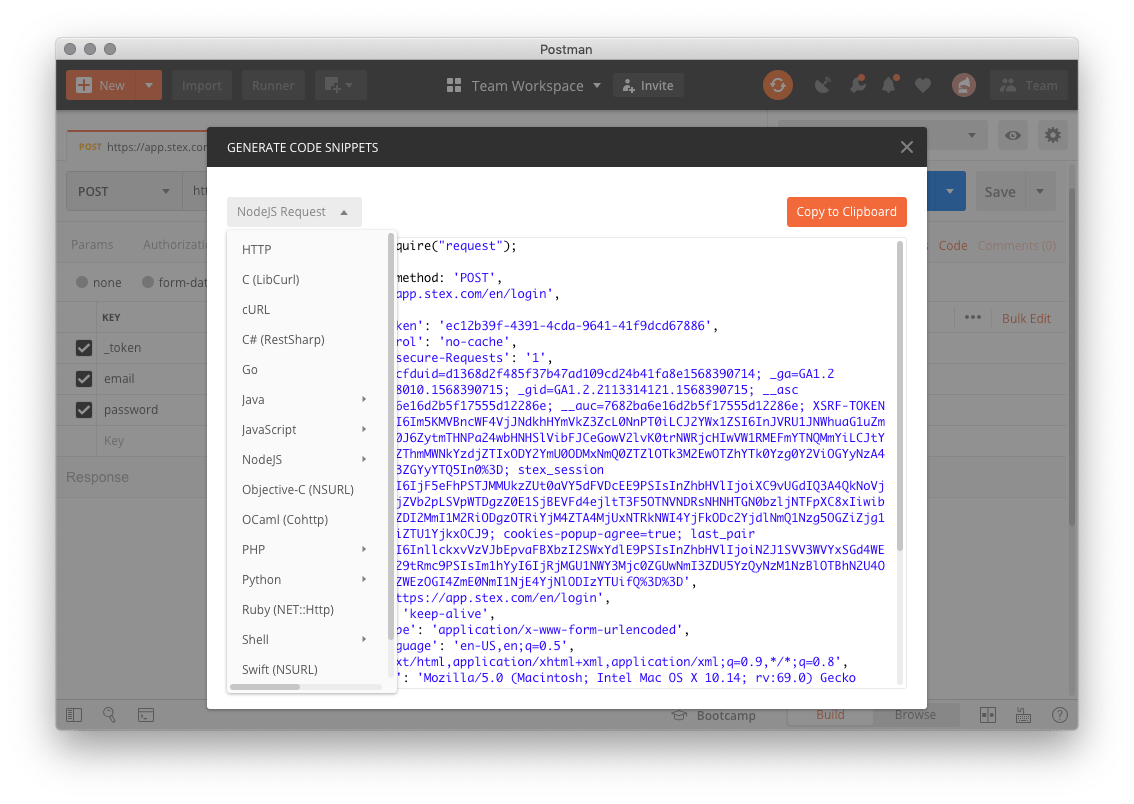Viewport: 1134px width, 804px height.
Task: Click the language list horizontal scrollbar
Action: (x=265, y=687)
